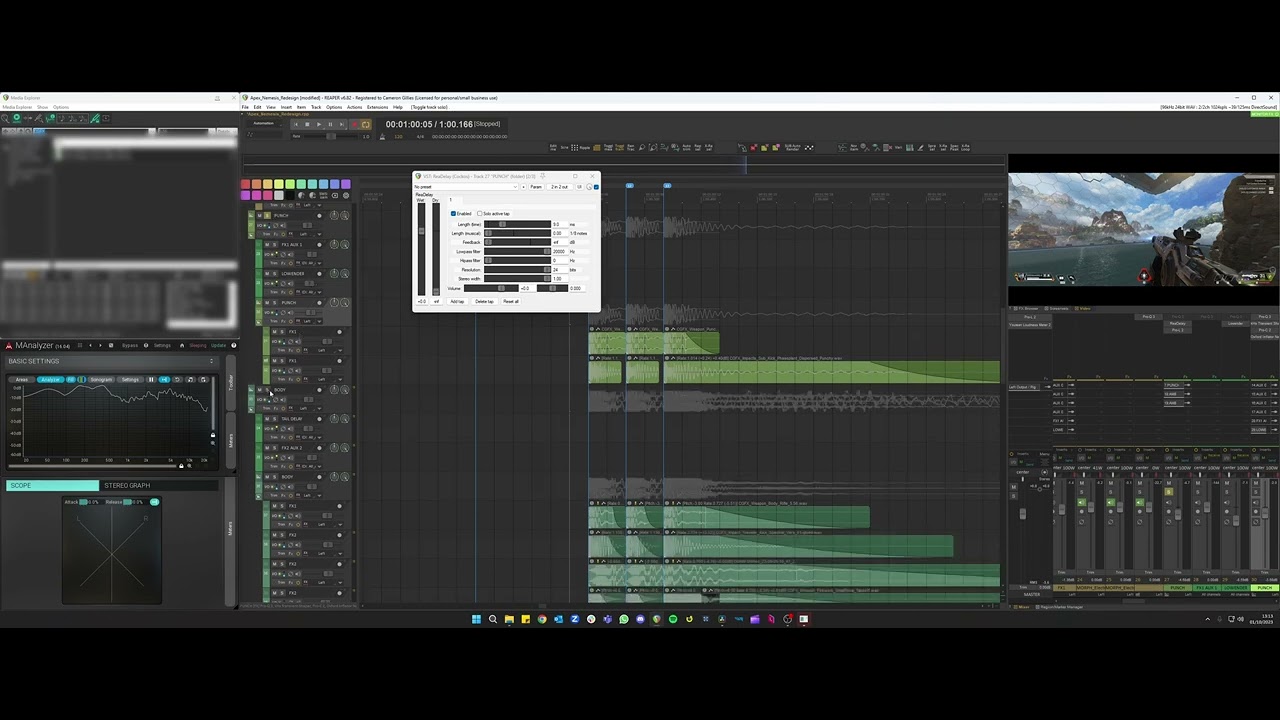Open the Actions menu

coord(354,107)
